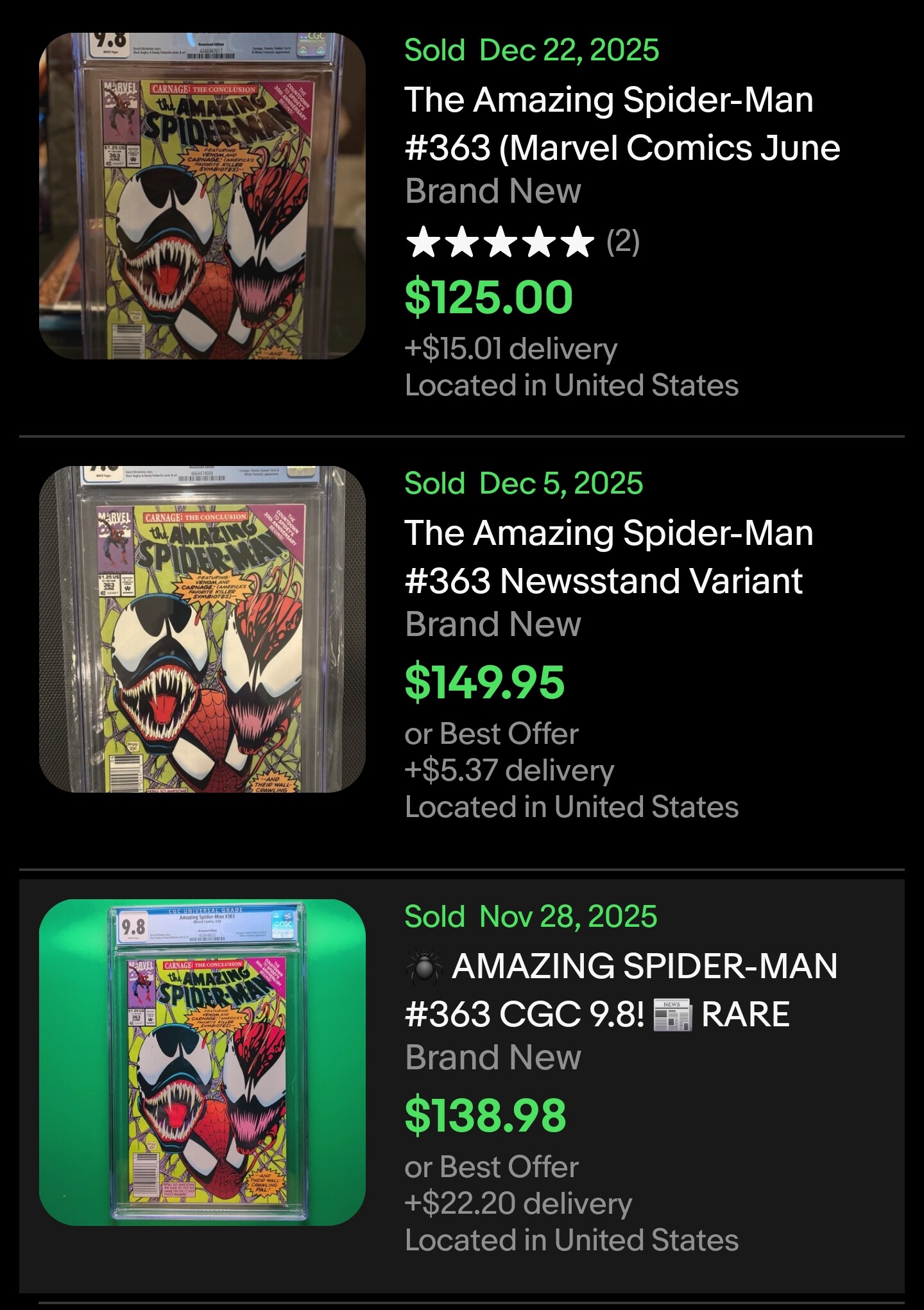This screenshot has width=924, height=1310.
Task: Click the 'Sold Dec 5, 2025' label
Action: pos(523,483)
